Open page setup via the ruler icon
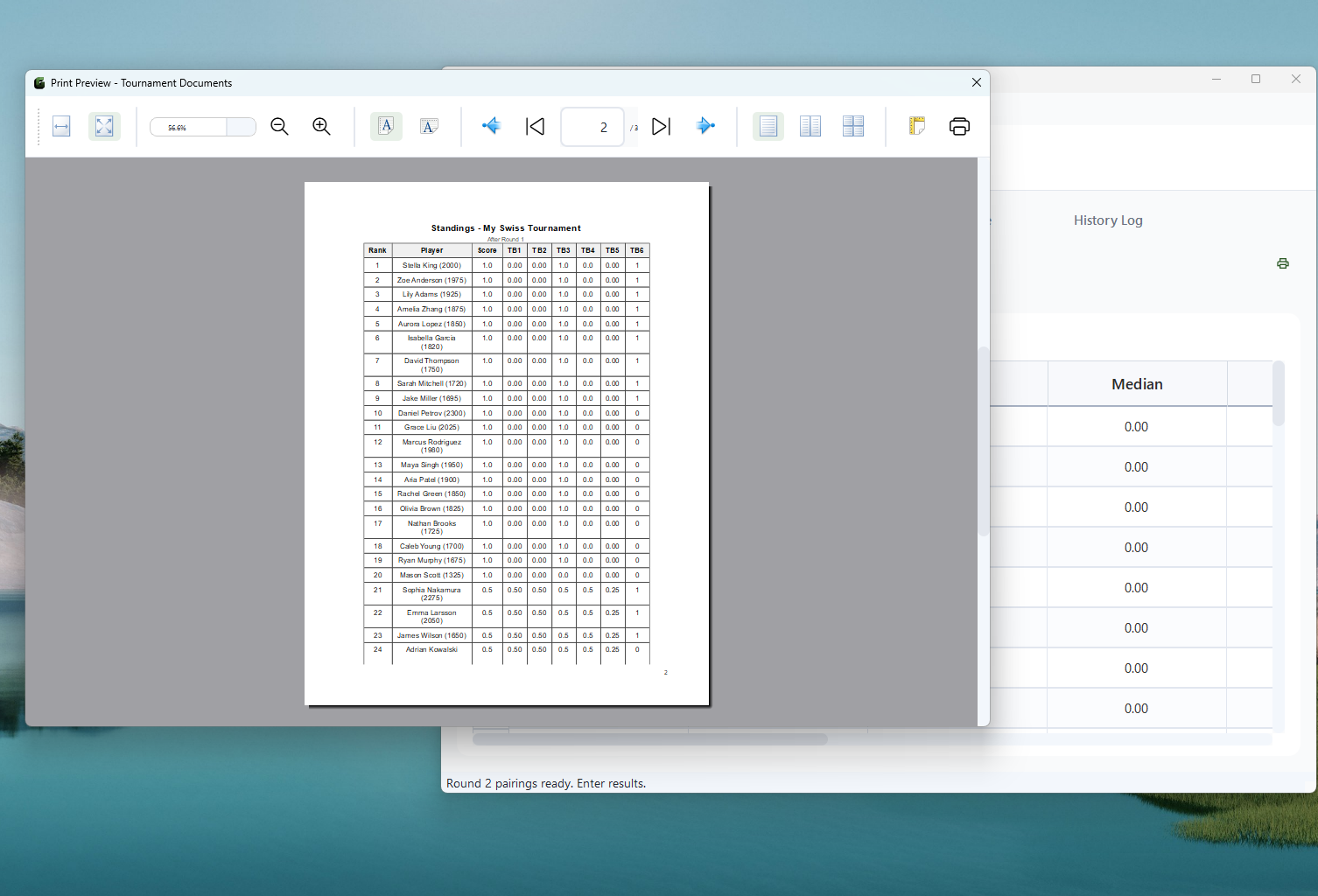This screenshot has height=896, width=1318. click(x=915, y=126)
